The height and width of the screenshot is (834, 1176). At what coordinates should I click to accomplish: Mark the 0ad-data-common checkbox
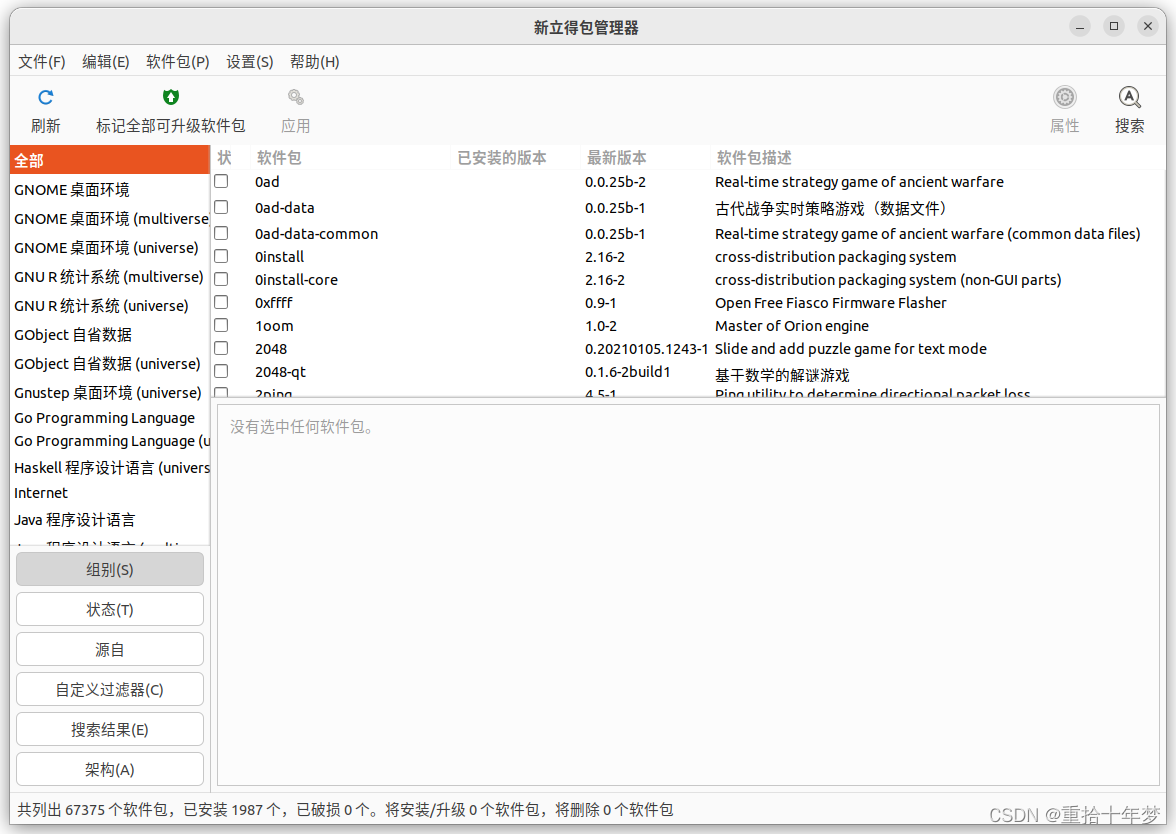221,233
